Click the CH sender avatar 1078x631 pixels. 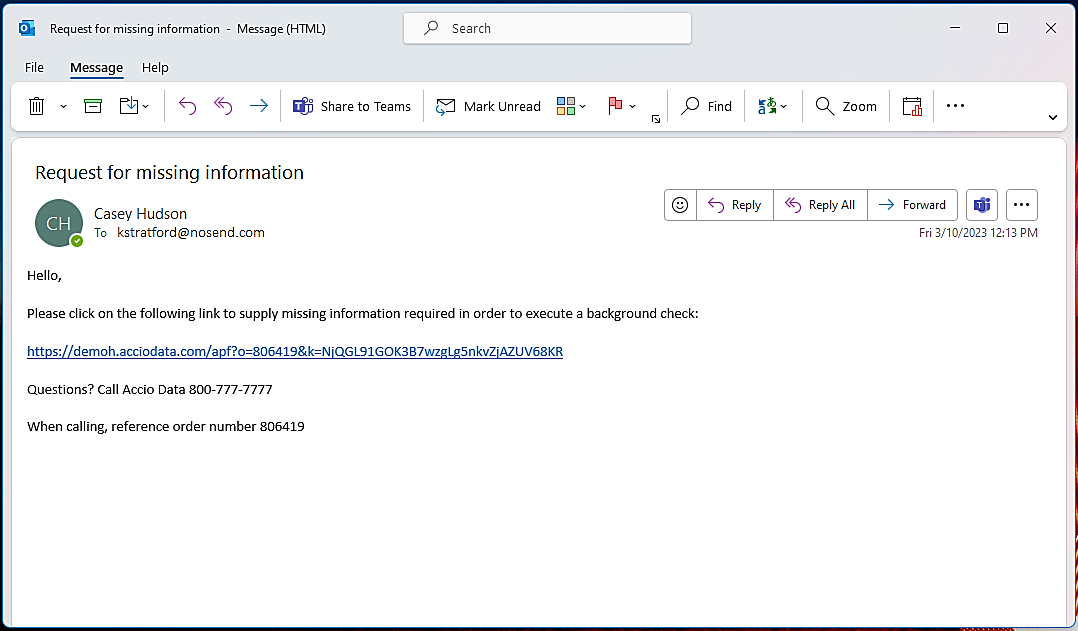[x=58, y=223]
